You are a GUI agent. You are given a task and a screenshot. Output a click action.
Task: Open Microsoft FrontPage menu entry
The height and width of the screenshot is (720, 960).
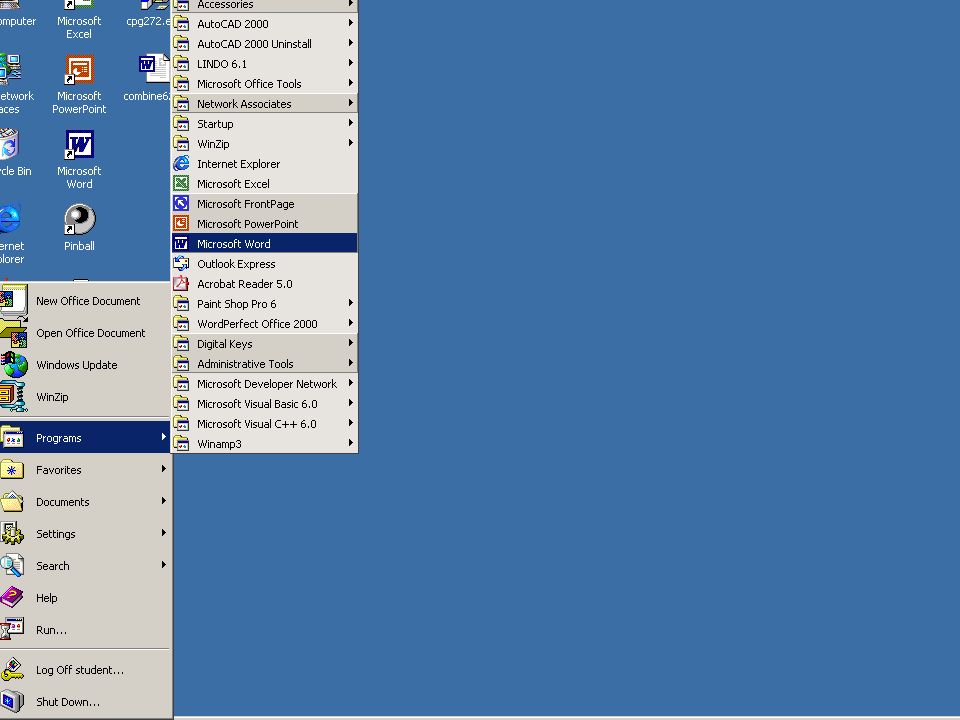pos(264,204)
